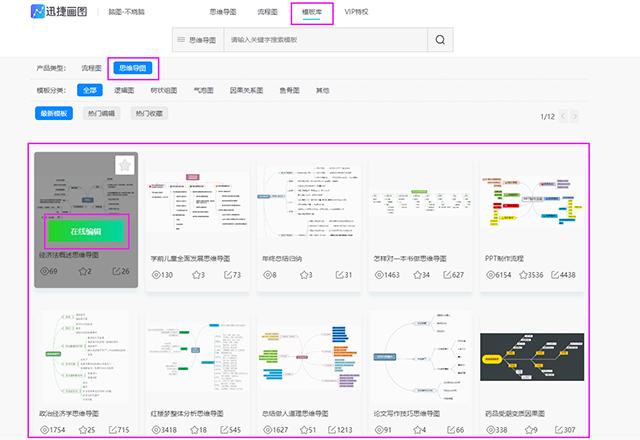Viewport: 640px width, 440px height.
Task: Click the star icon under 药品受潮变质因果图
Action: (529, 430)
